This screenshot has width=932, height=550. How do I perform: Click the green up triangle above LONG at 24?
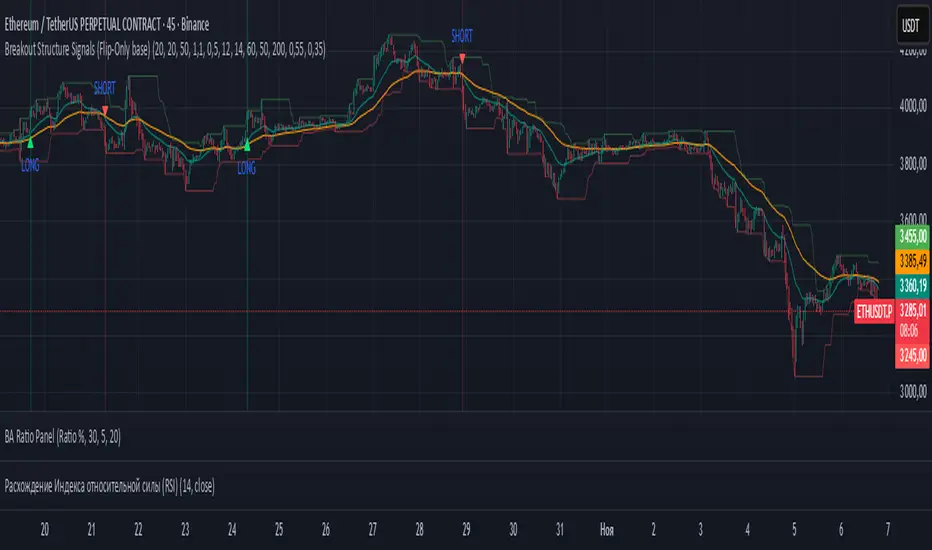coord(247,145)
